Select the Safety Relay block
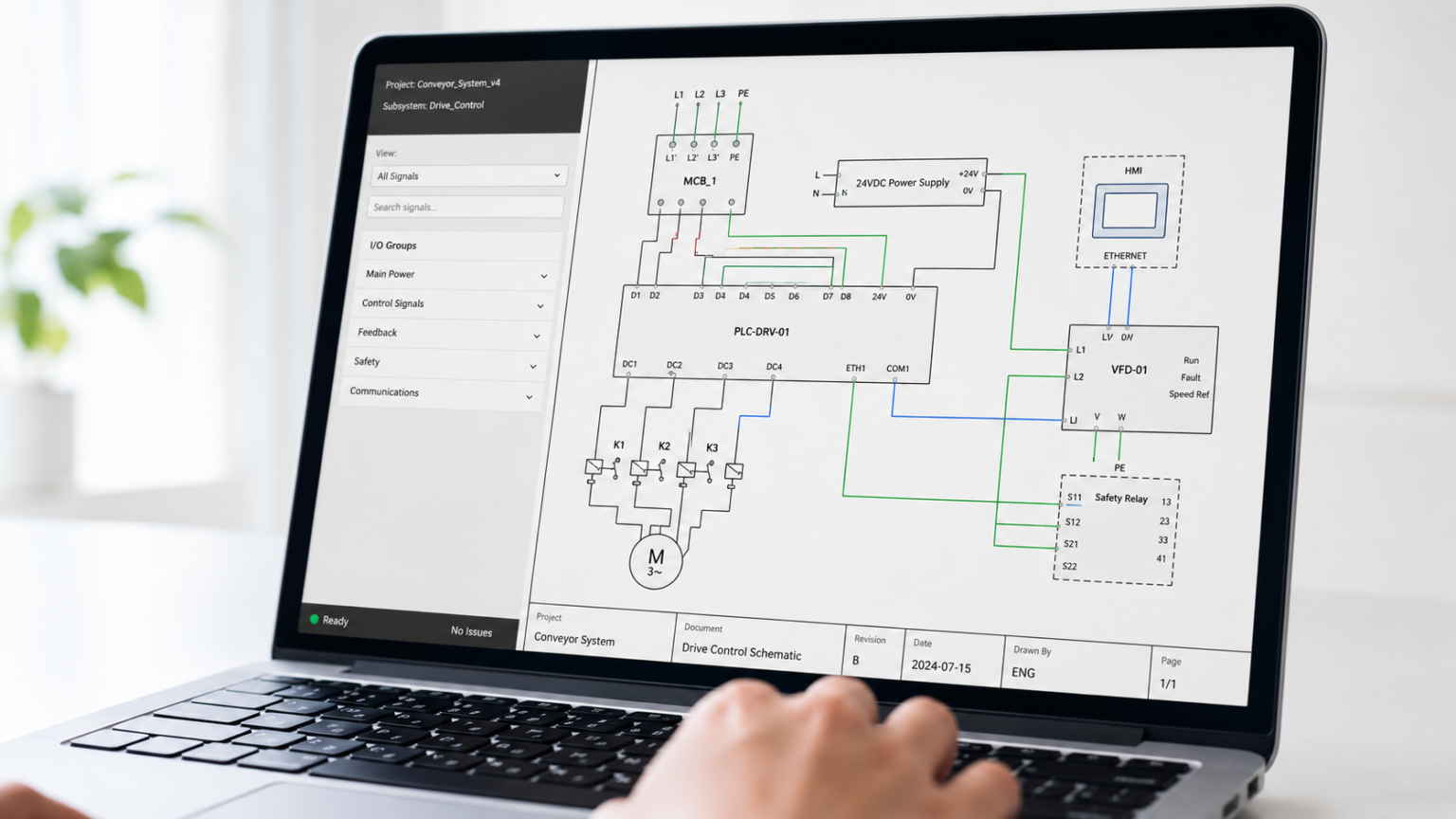This screenshot has height=819, width=1456. (x=1116, y=530)
